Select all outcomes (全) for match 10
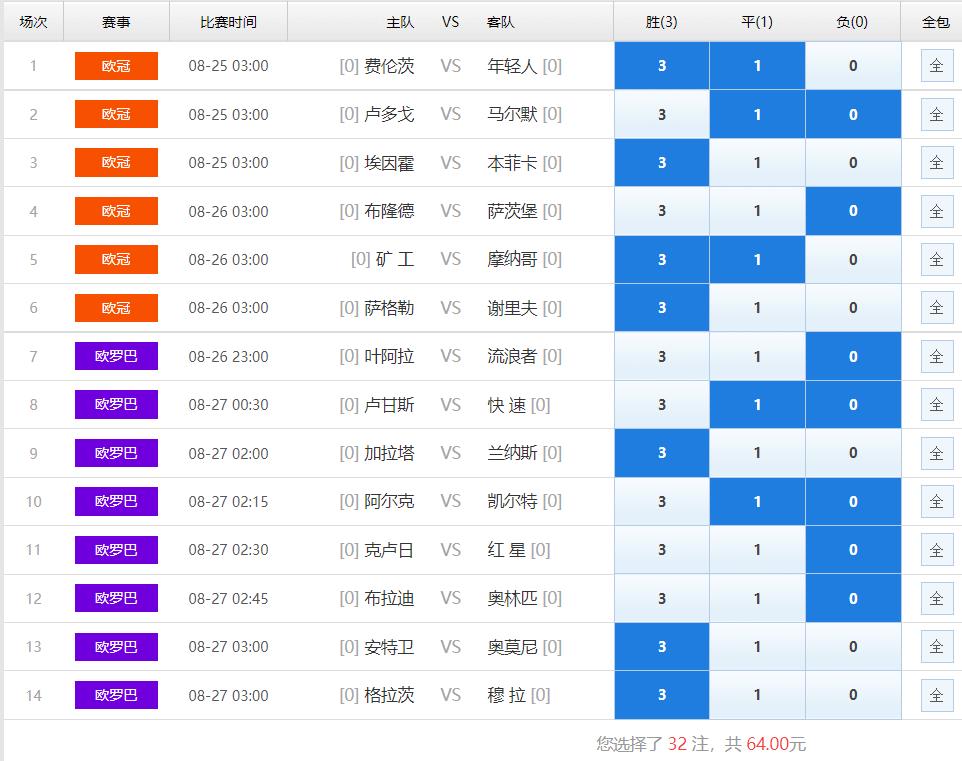The height and width of the screenshot is (761, 962). [x=936, y=501]
